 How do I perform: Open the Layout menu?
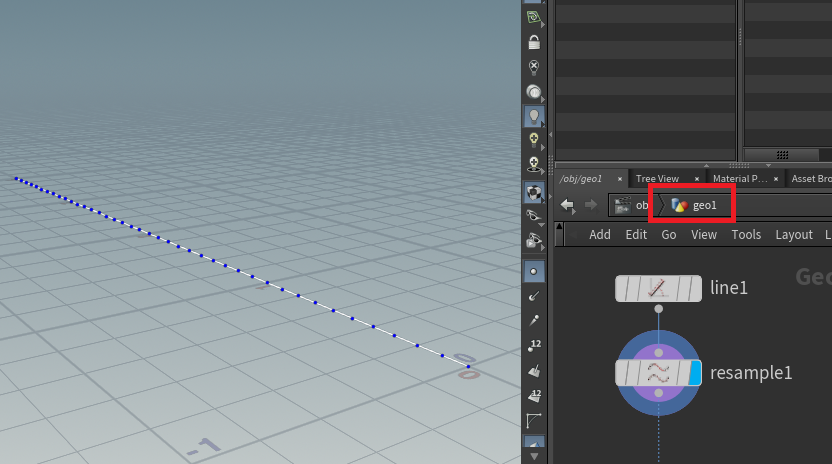[x=794, y=235]
